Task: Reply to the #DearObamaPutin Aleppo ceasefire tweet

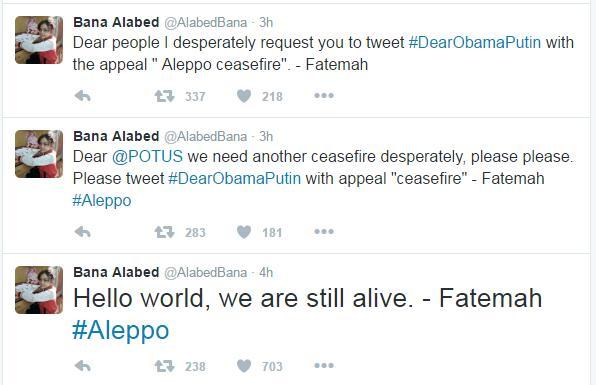Action: pos(82,96)
